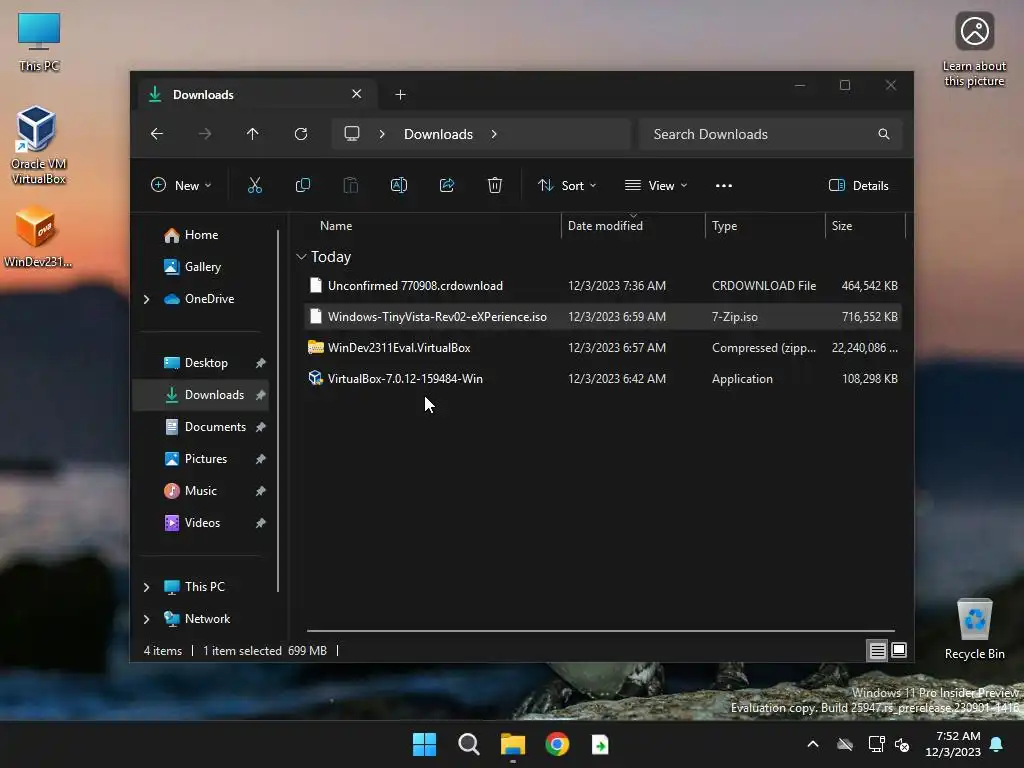Viewport: 1024px width, 768px height.
Task: Open the Windows Start menu
Action: (424, 744)
